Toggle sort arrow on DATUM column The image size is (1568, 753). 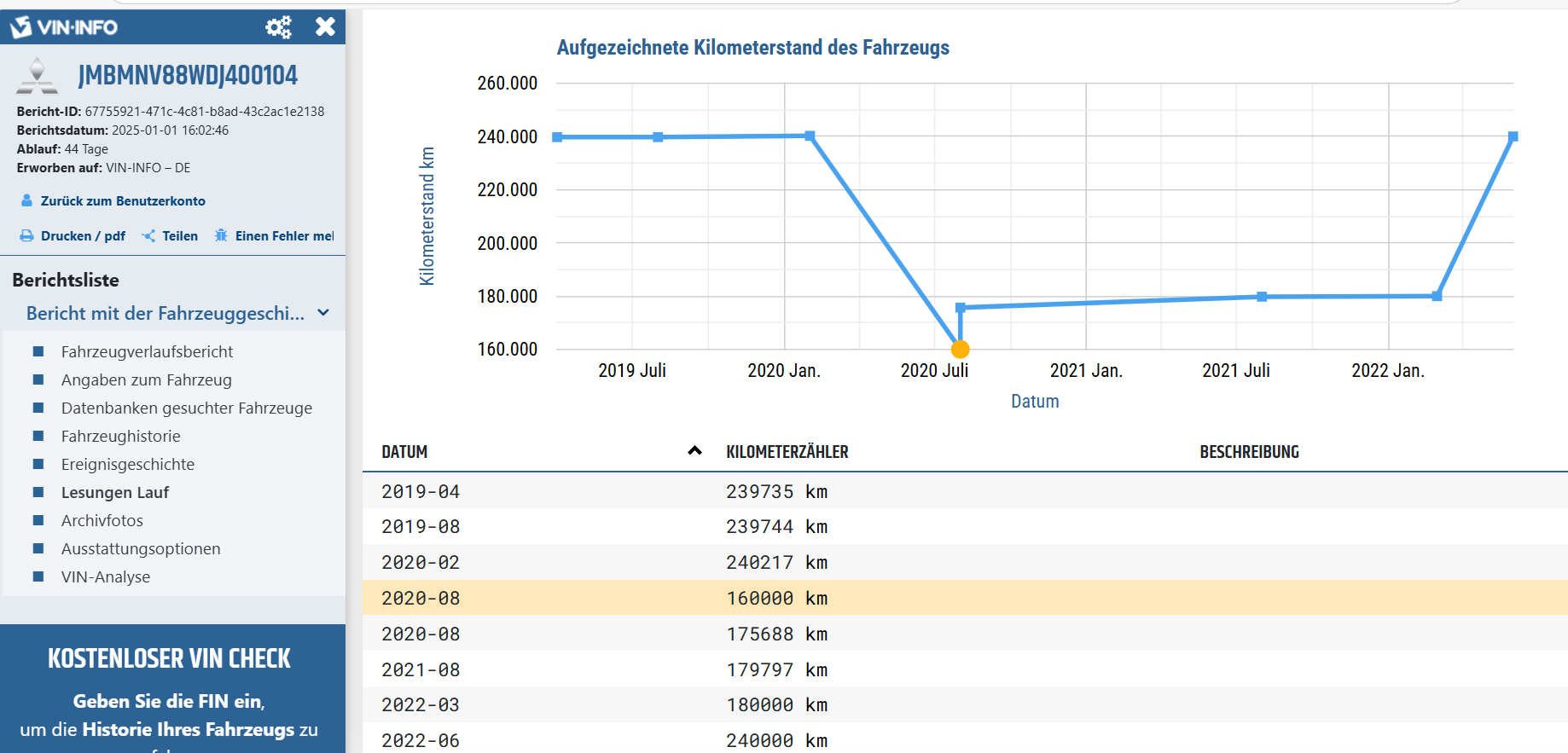695,451
